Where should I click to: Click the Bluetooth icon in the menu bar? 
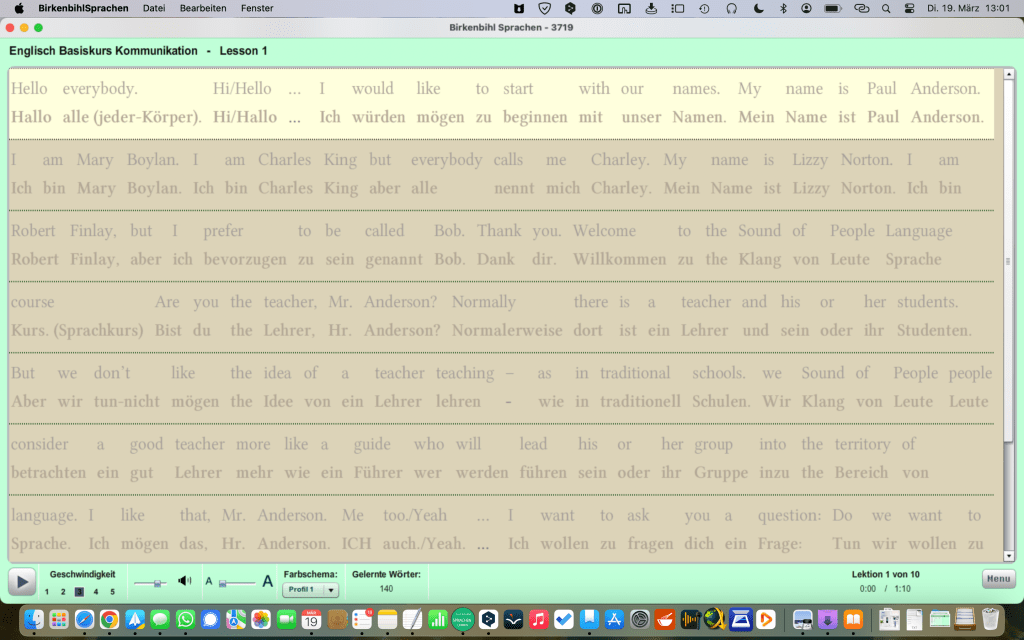[x=783, y=8]
